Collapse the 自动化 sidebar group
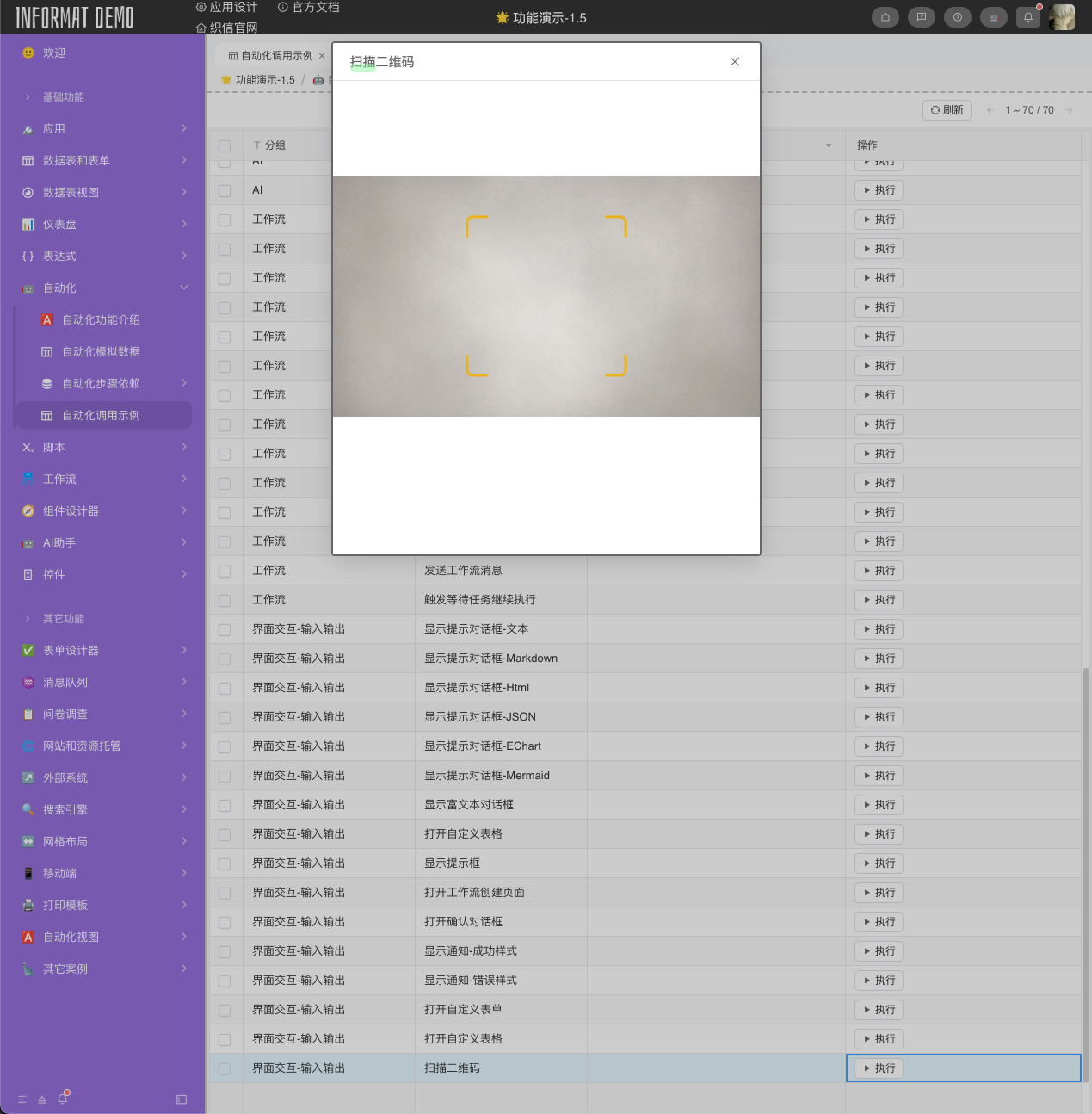1092x1114 pixels. [184, 288]
